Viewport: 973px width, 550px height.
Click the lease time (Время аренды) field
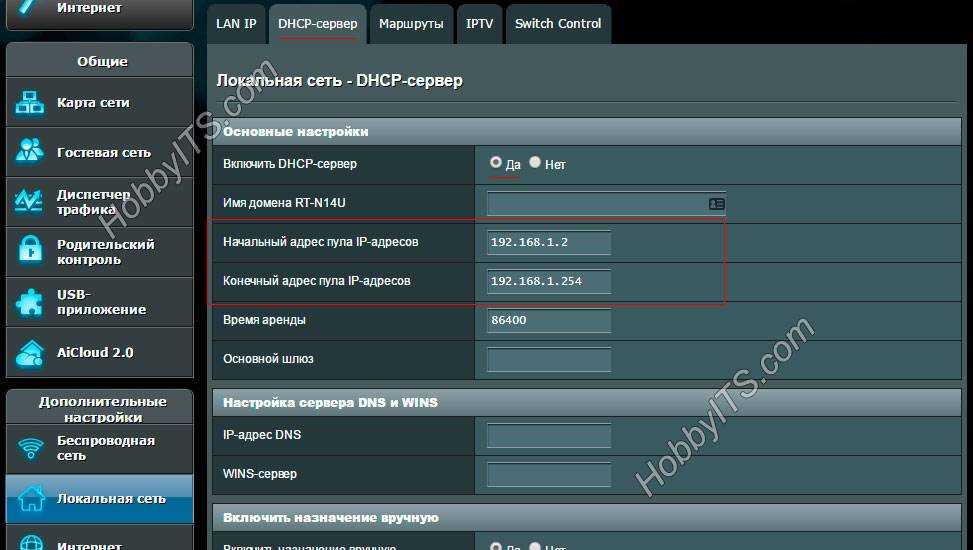click(x=548, y=320)
